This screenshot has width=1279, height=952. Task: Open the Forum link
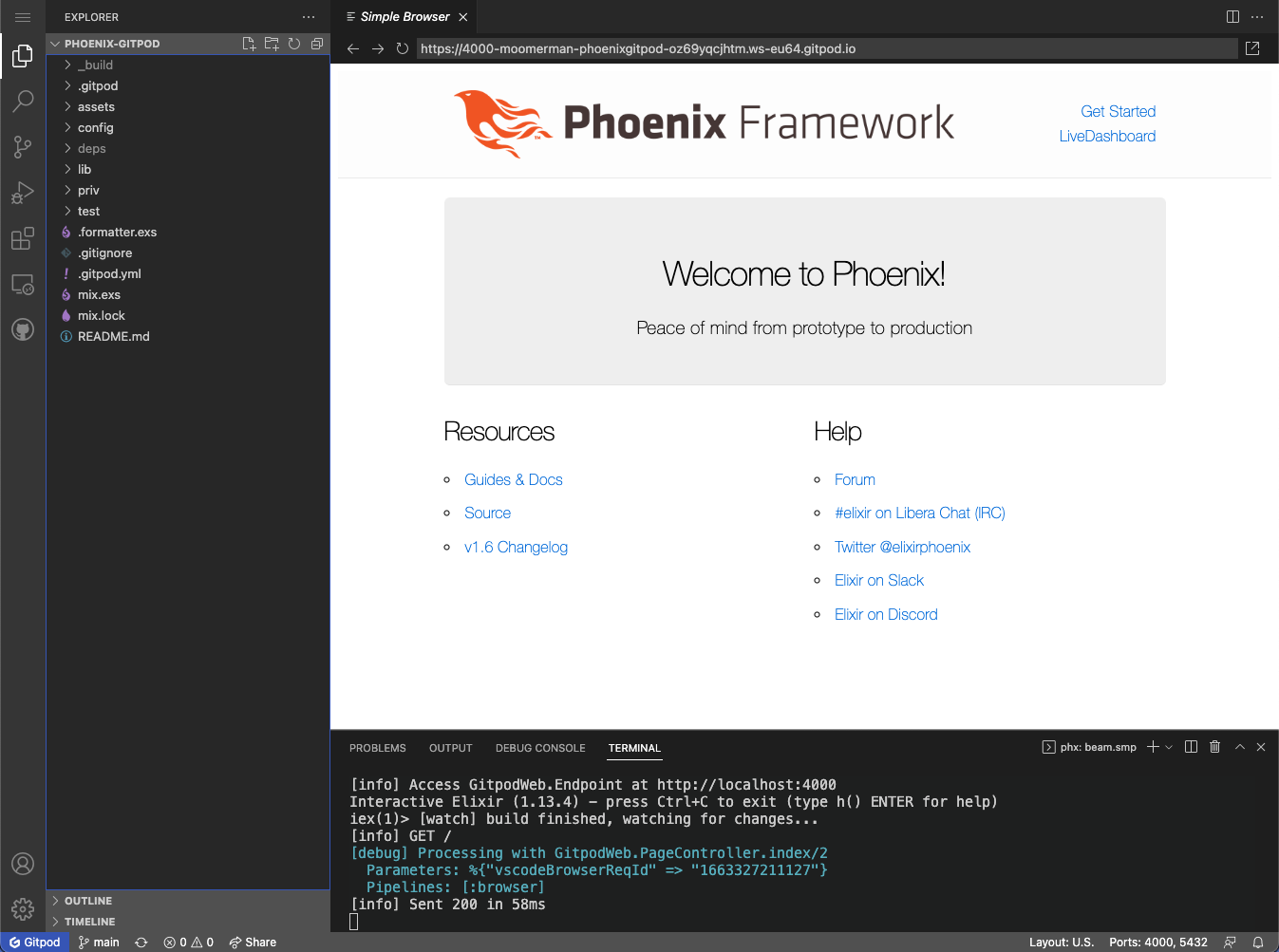pos(855,479)
